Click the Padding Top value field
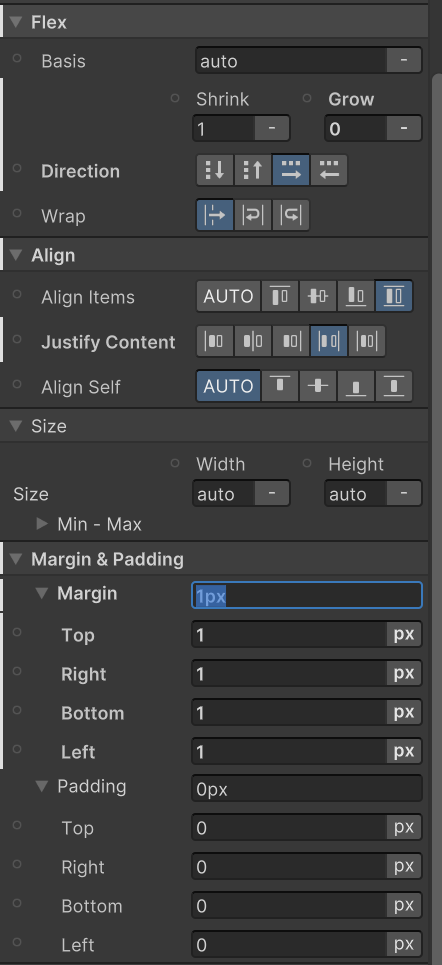Viewport: 442px width, 965px height. (x=289, y=828)
